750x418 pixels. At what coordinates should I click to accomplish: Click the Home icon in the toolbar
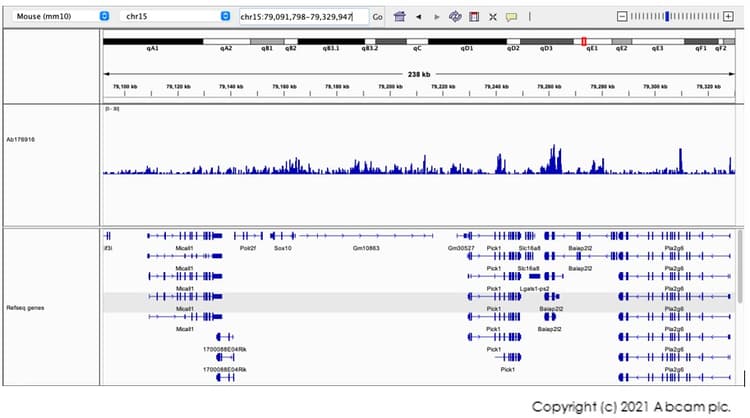399,17
